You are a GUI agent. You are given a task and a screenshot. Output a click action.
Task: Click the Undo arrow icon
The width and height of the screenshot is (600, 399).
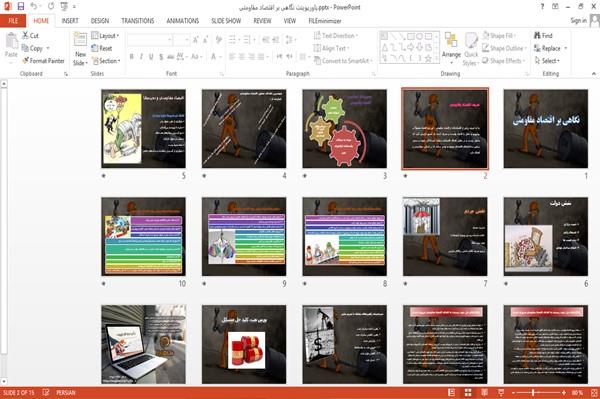click(x=34, y=7)
